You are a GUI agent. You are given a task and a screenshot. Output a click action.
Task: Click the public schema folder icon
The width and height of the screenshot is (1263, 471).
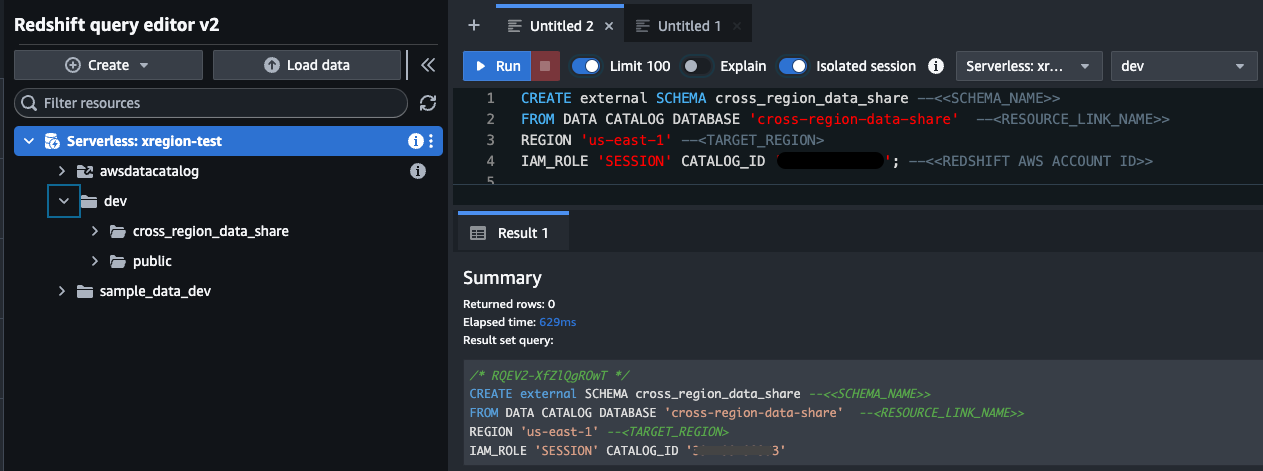[x=117, y=261]
